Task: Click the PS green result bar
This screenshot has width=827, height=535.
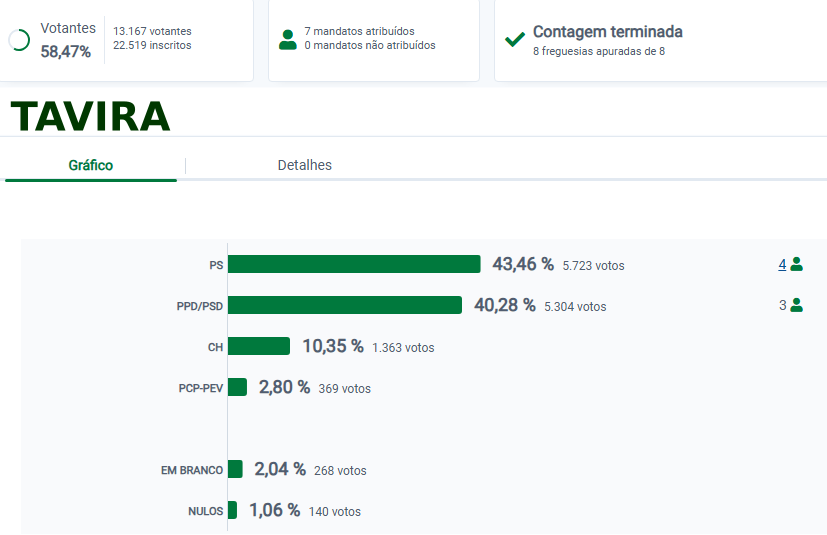Action: (x=354, y=265)
